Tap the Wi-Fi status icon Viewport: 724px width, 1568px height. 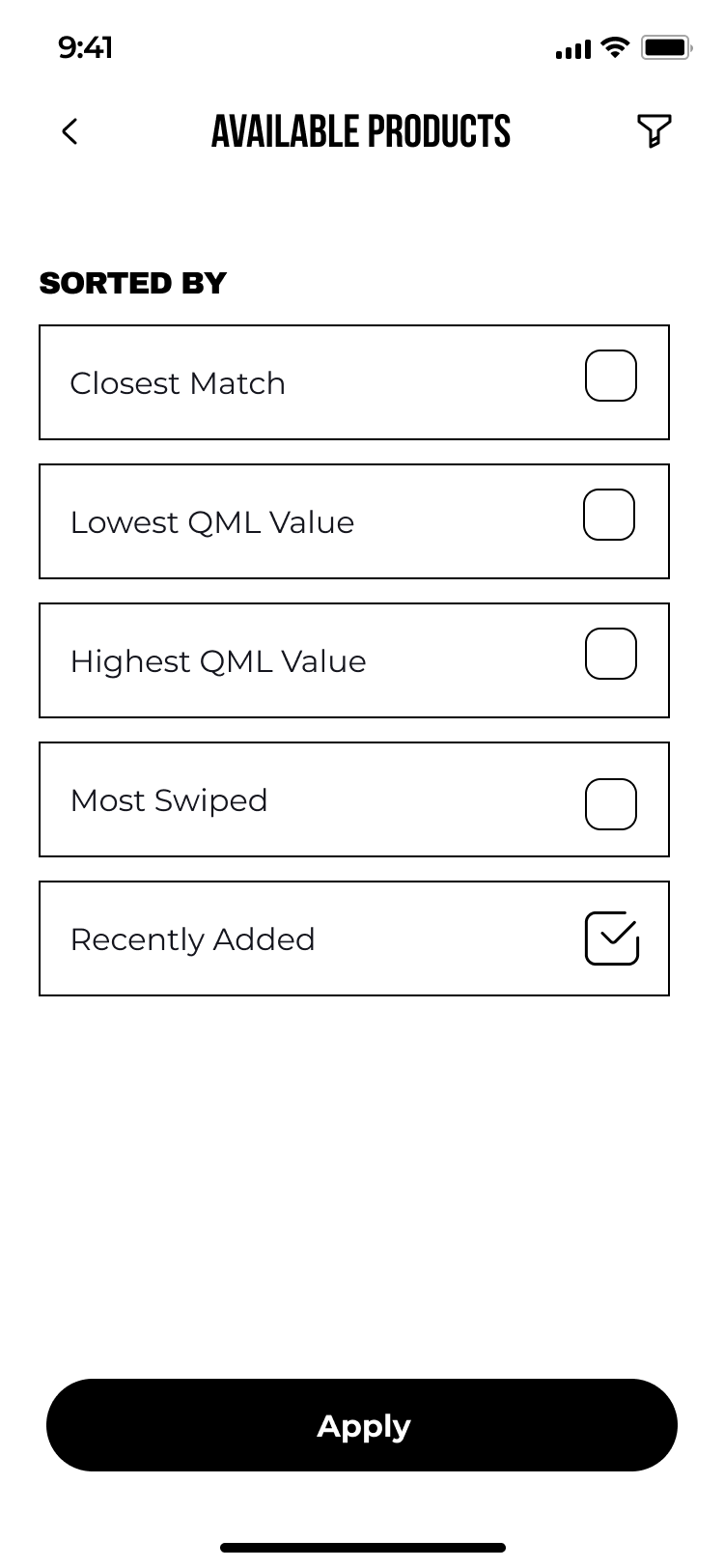tap(614, 46)
